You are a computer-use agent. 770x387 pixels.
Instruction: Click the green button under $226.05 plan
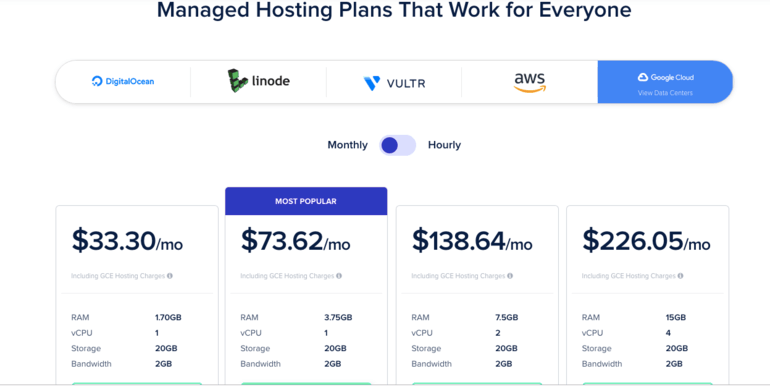tap(647, 384)
